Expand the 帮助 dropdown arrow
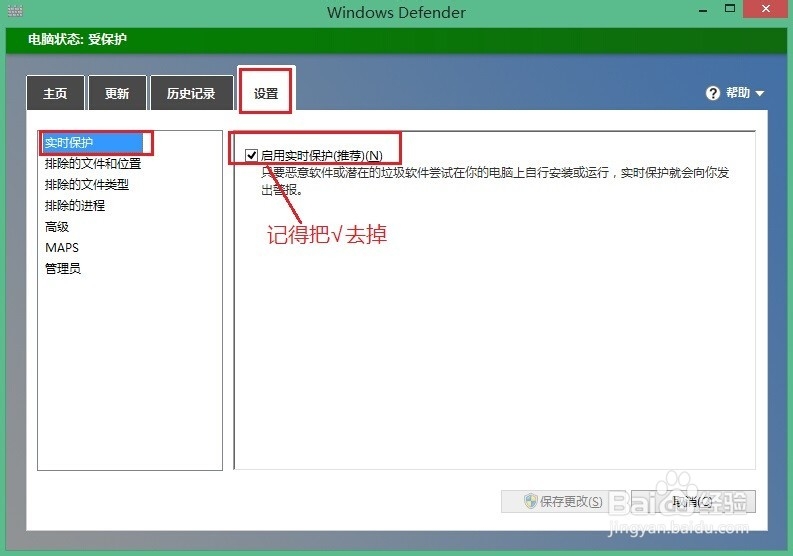This screenshot has width=793, height=556. (760, 94)
